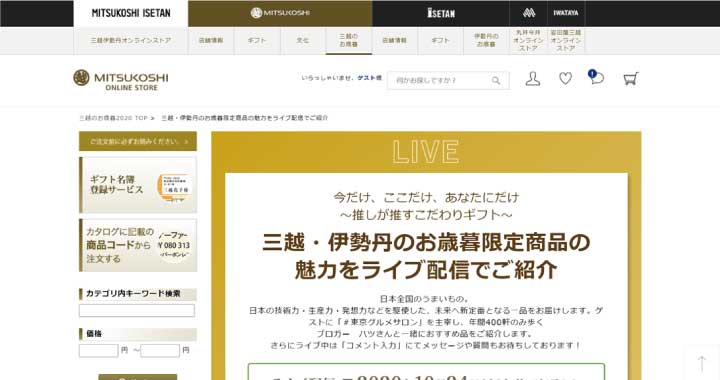Click the Mitsukoshi Online Store logo
This screenshot has width=720, height=380.
pyautogui.click(x=121, y=80)
